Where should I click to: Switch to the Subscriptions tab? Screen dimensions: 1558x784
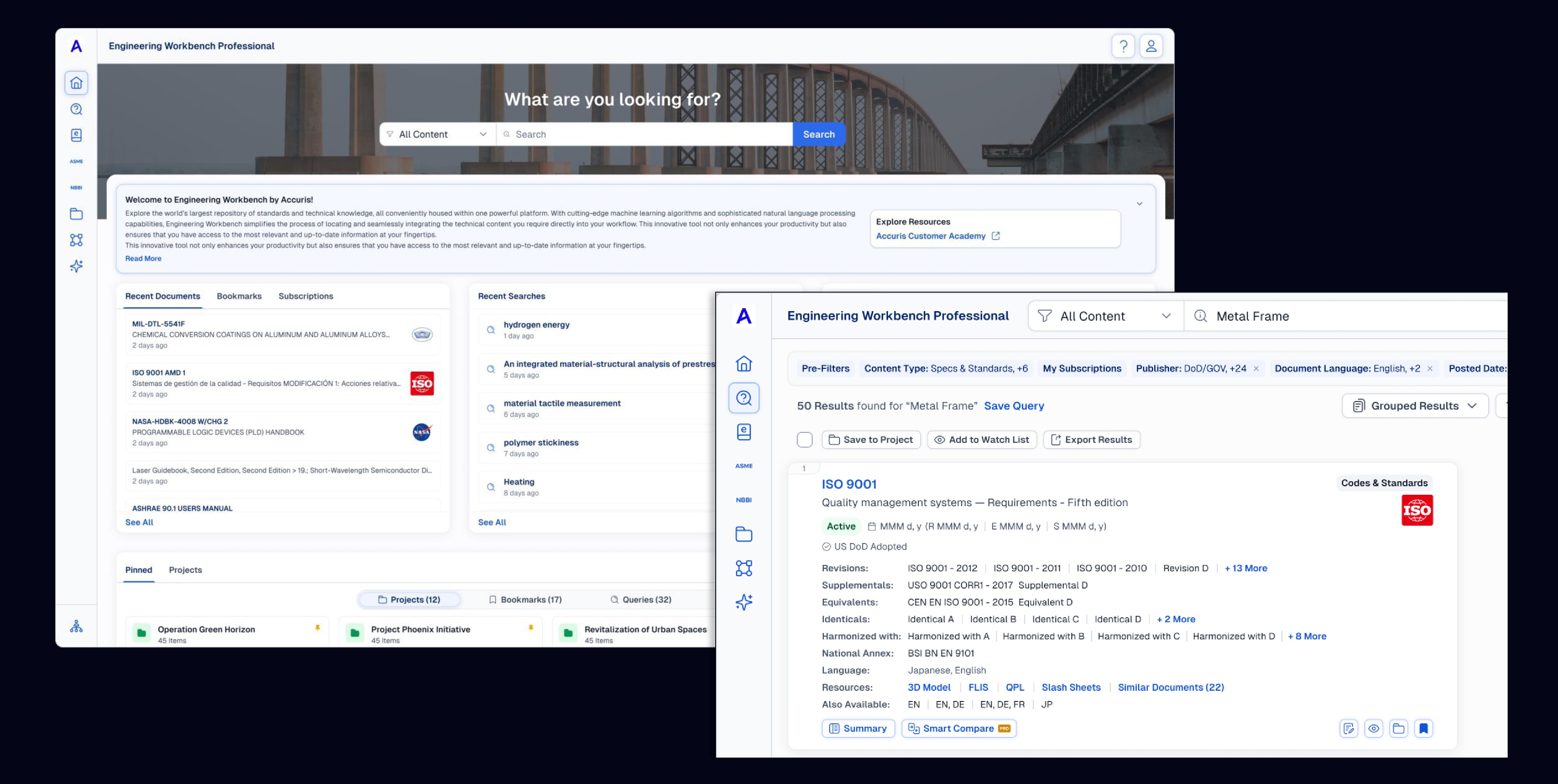click(x=306, y=296)
